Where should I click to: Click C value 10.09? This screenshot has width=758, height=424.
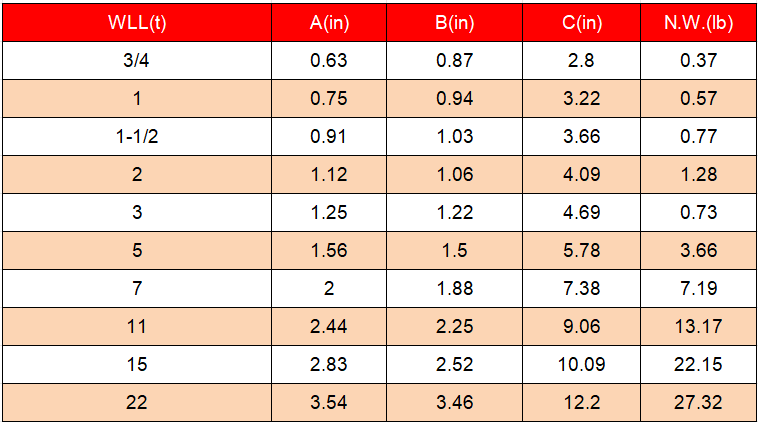[581, 365]
